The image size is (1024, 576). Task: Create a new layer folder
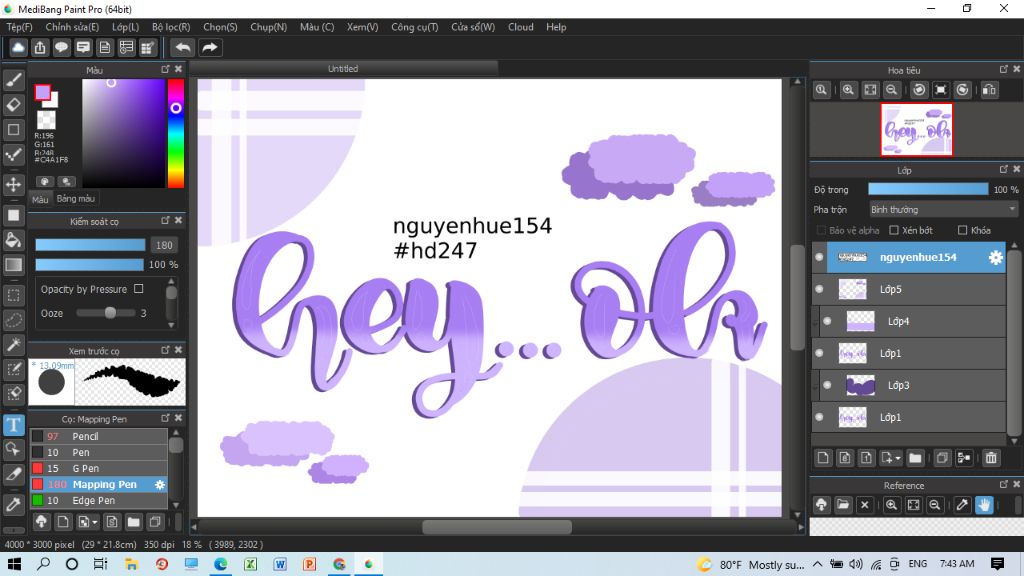pos(915,458)
